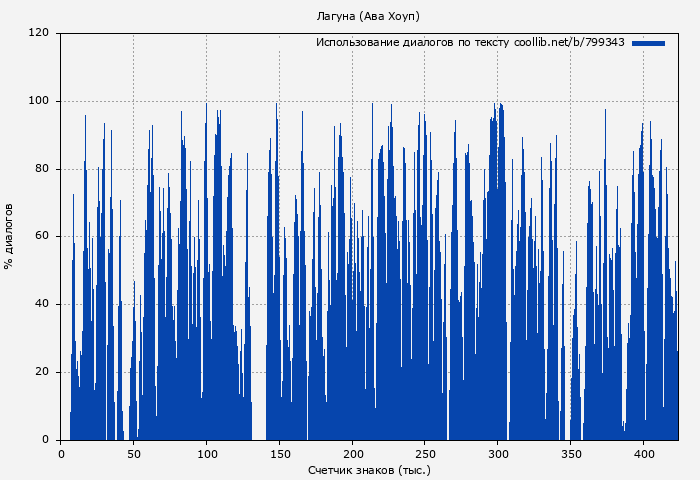700x480 pixels.
Task: Click the x-axis tick label 50
Action: [133, 453]
